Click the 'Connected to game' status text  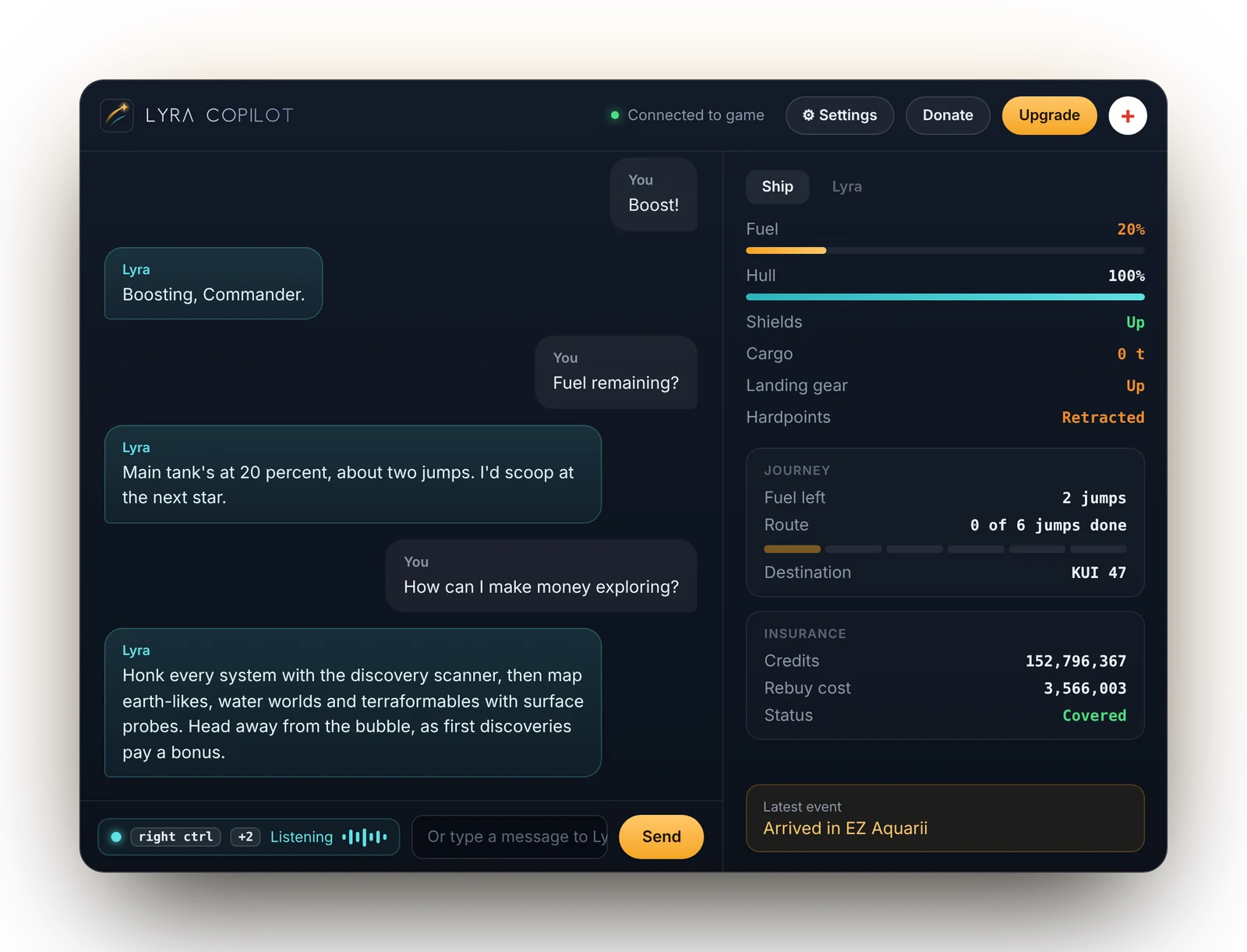[x=695, y=115]
